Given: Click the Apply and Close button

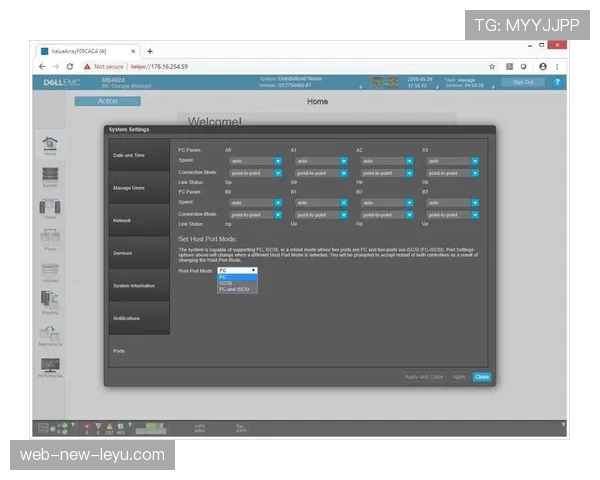Looking at the screenshot, I should pyautogui.click(x=424, y=377).
